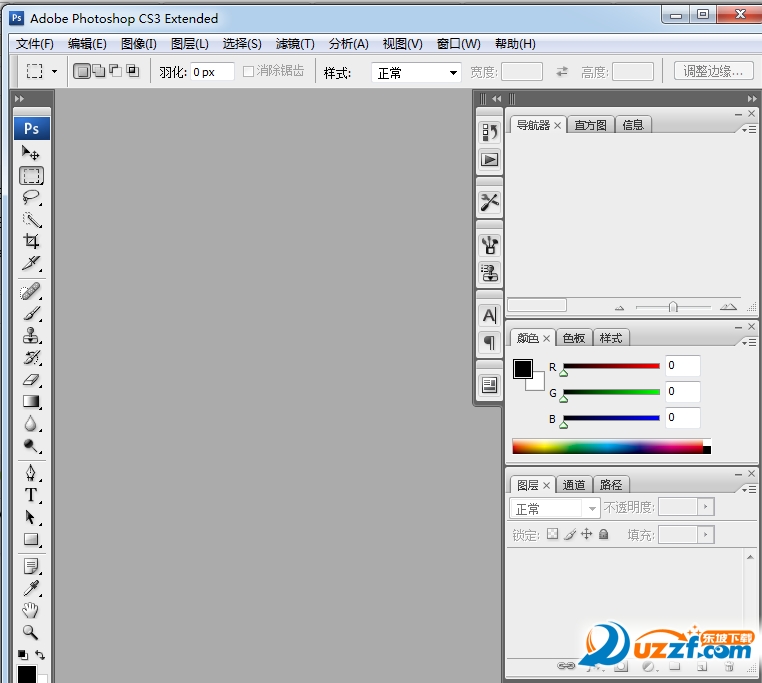Screen dimensions: 762x683
Task: Switch to the 色板 tab
Action: pos(574,338)
